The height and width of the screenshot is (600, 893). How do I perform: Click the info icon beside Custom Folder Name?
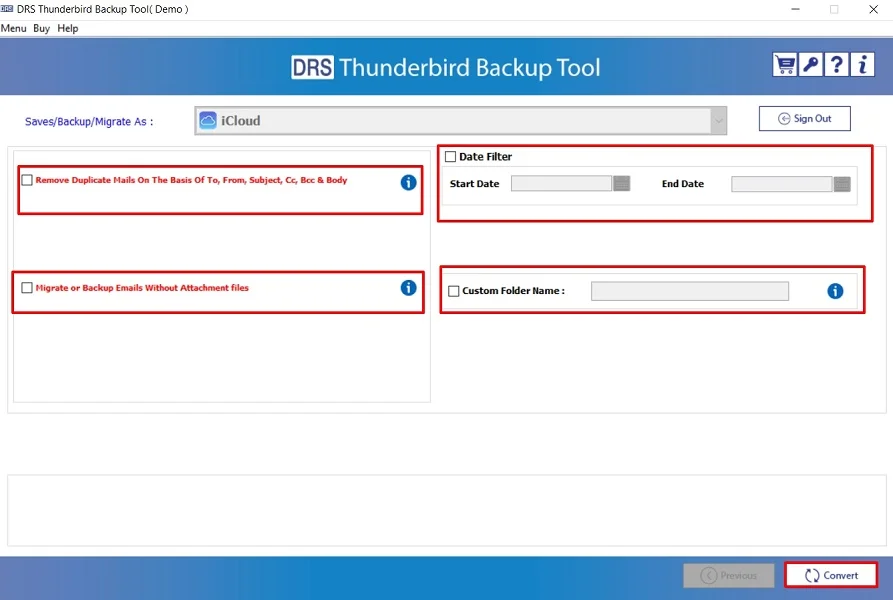coord(835,290)
